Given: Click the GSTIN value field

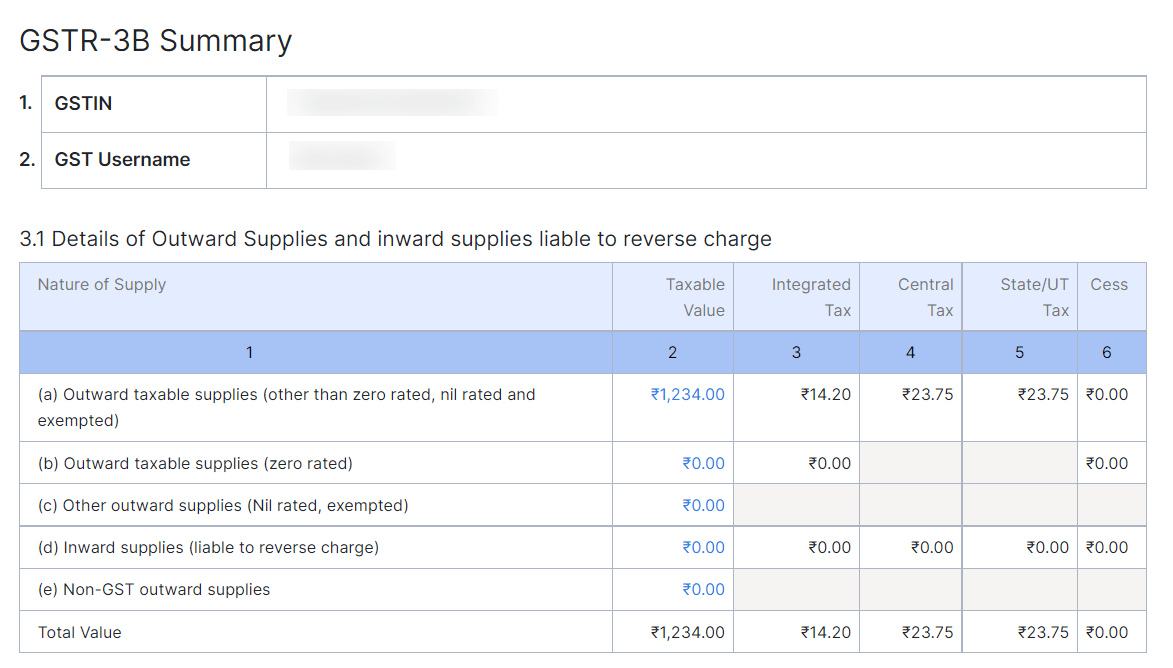Looking at the screenshot, I should 390,103.
